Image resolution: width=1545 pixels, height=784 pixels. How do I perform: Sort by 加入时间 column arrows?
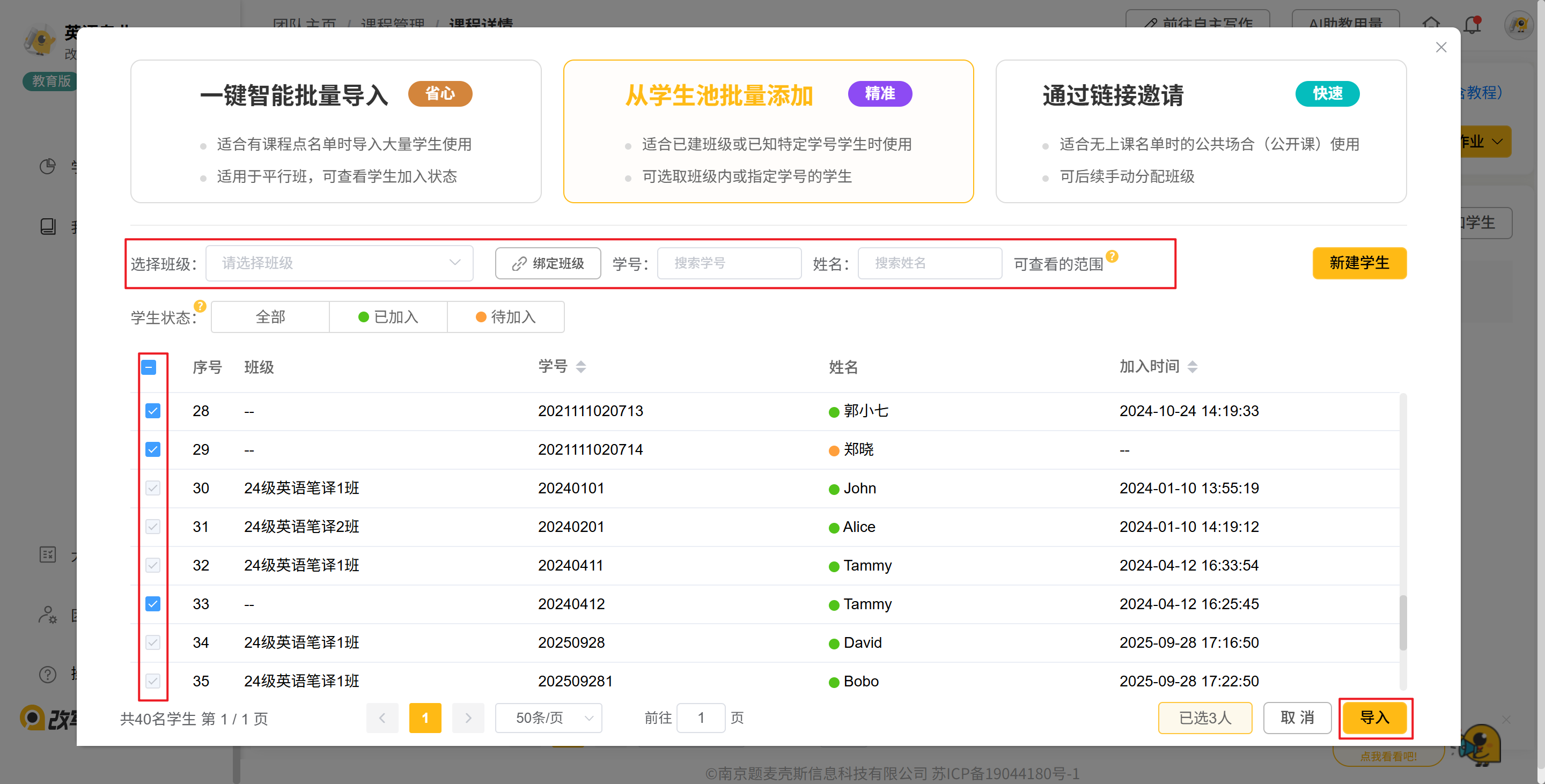tap(1193, 367)
